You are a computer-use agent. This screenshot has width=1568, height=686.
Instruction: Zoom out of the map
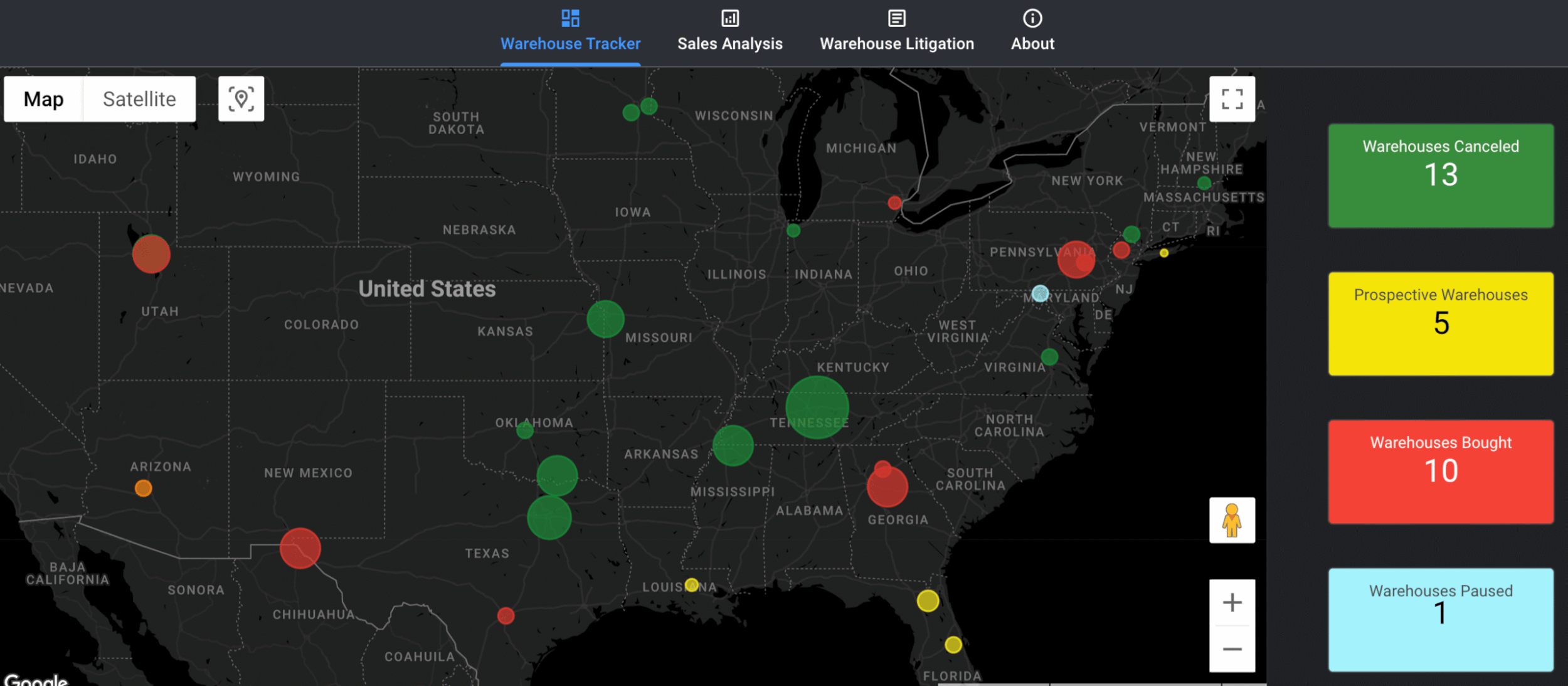click(1232, 649)
